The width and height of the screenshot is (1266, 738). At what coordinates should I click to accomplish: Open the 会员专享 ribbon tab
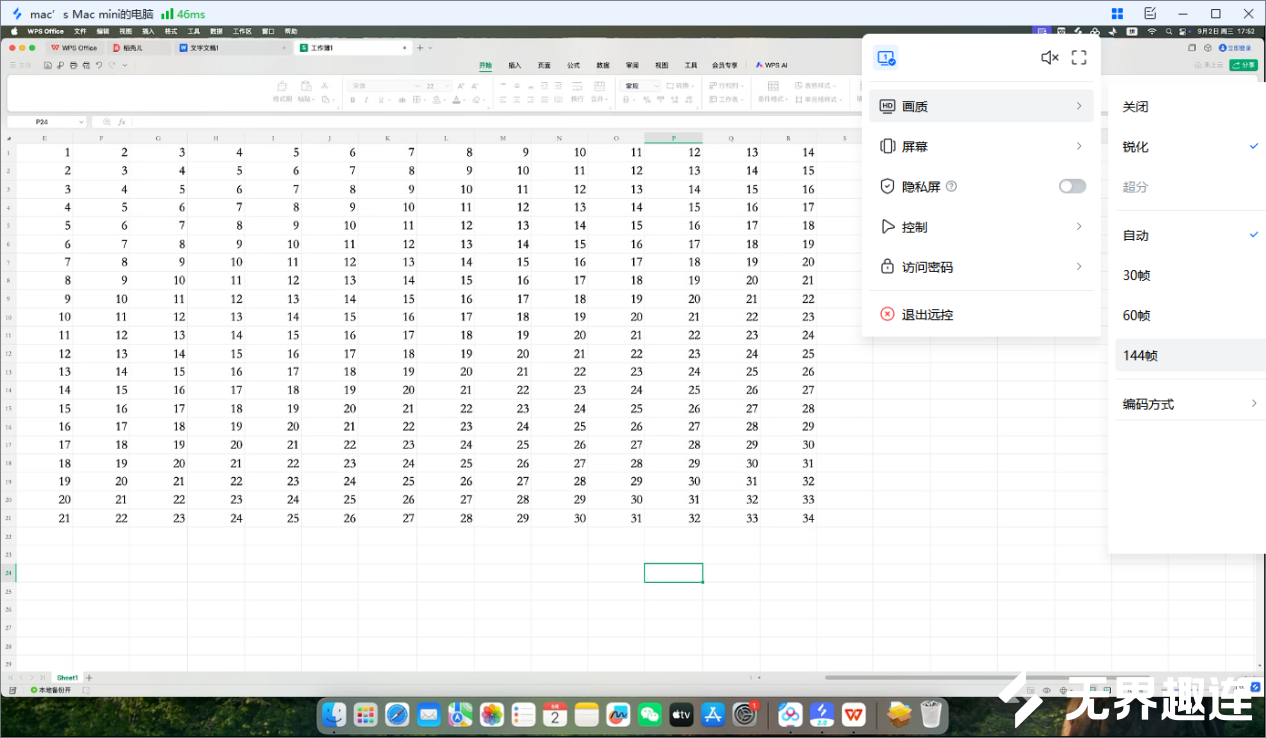pos(724,65)
